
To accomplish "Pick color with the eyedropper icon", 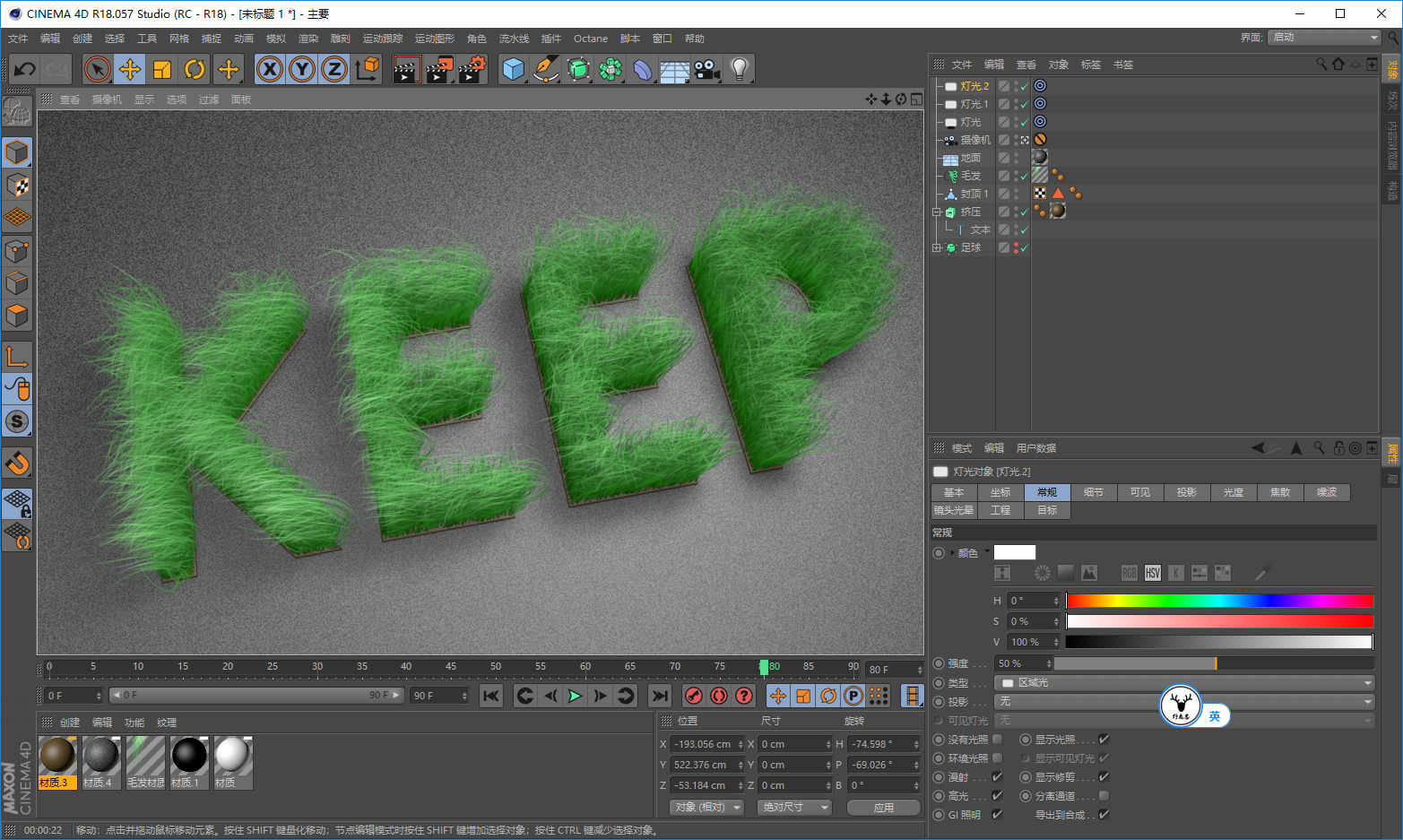I will click(1262, 573).
